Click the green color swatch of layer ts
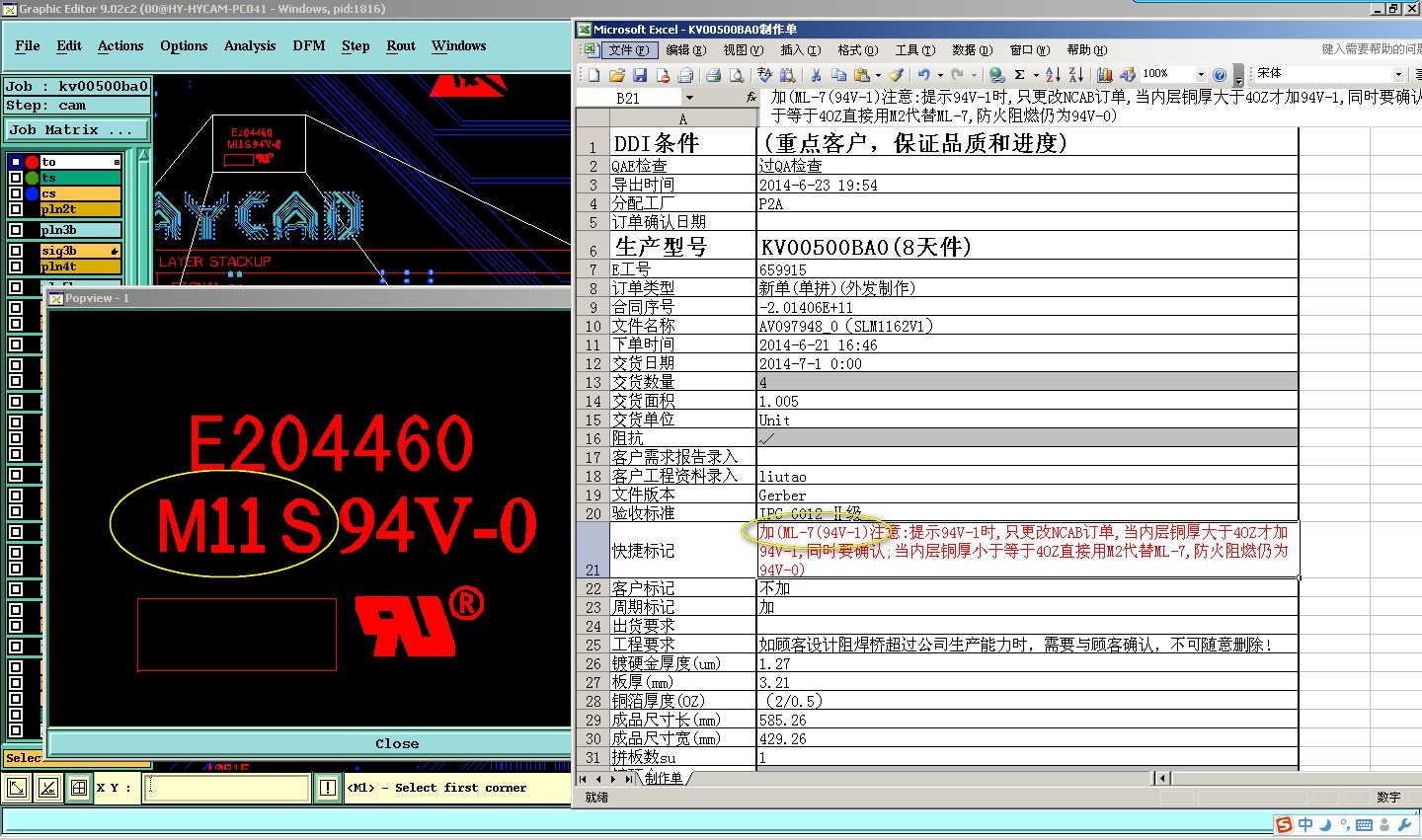Screen dimensions: 1422x840 33,178
